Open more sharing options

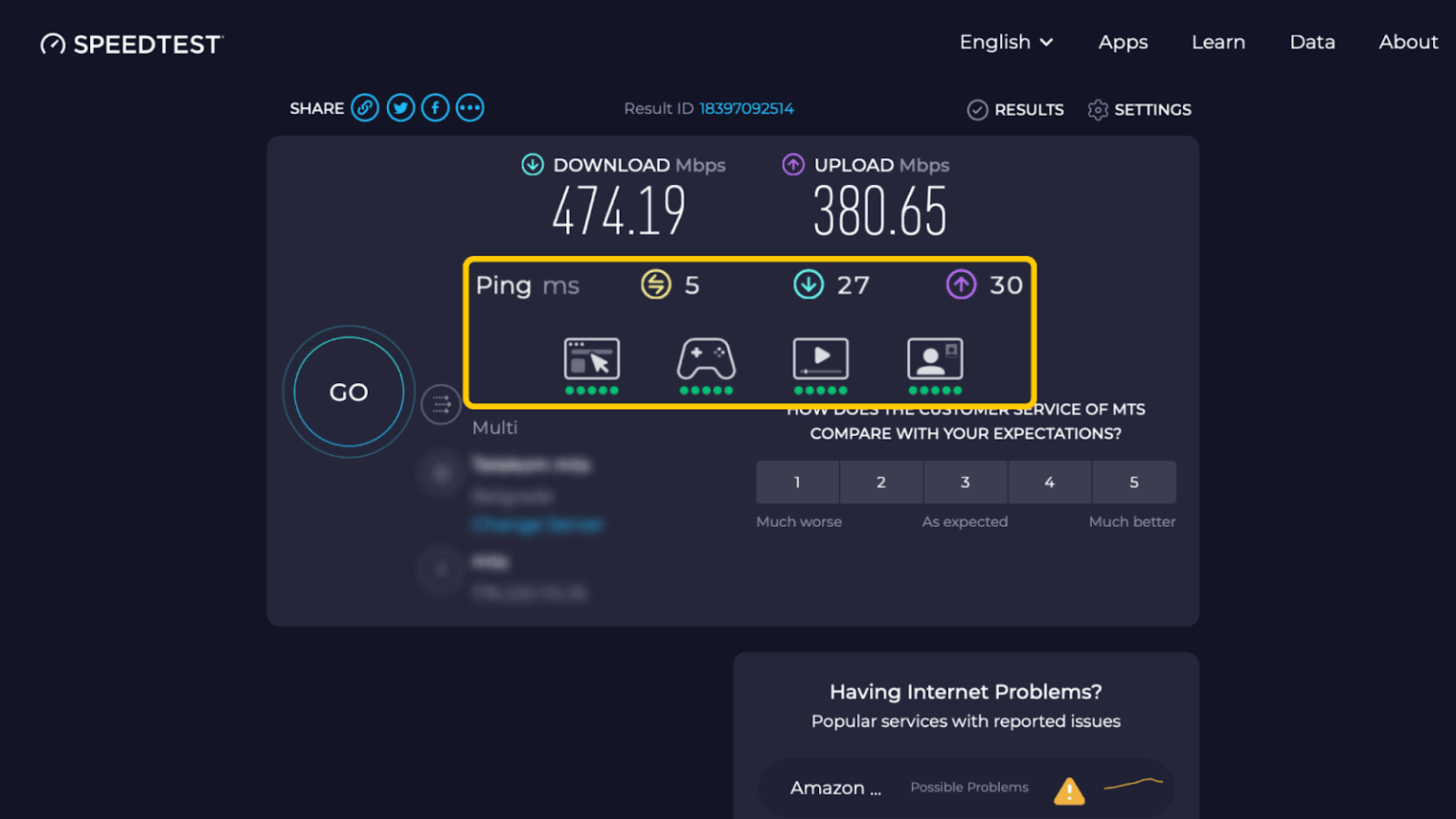(x=469, y=107)
